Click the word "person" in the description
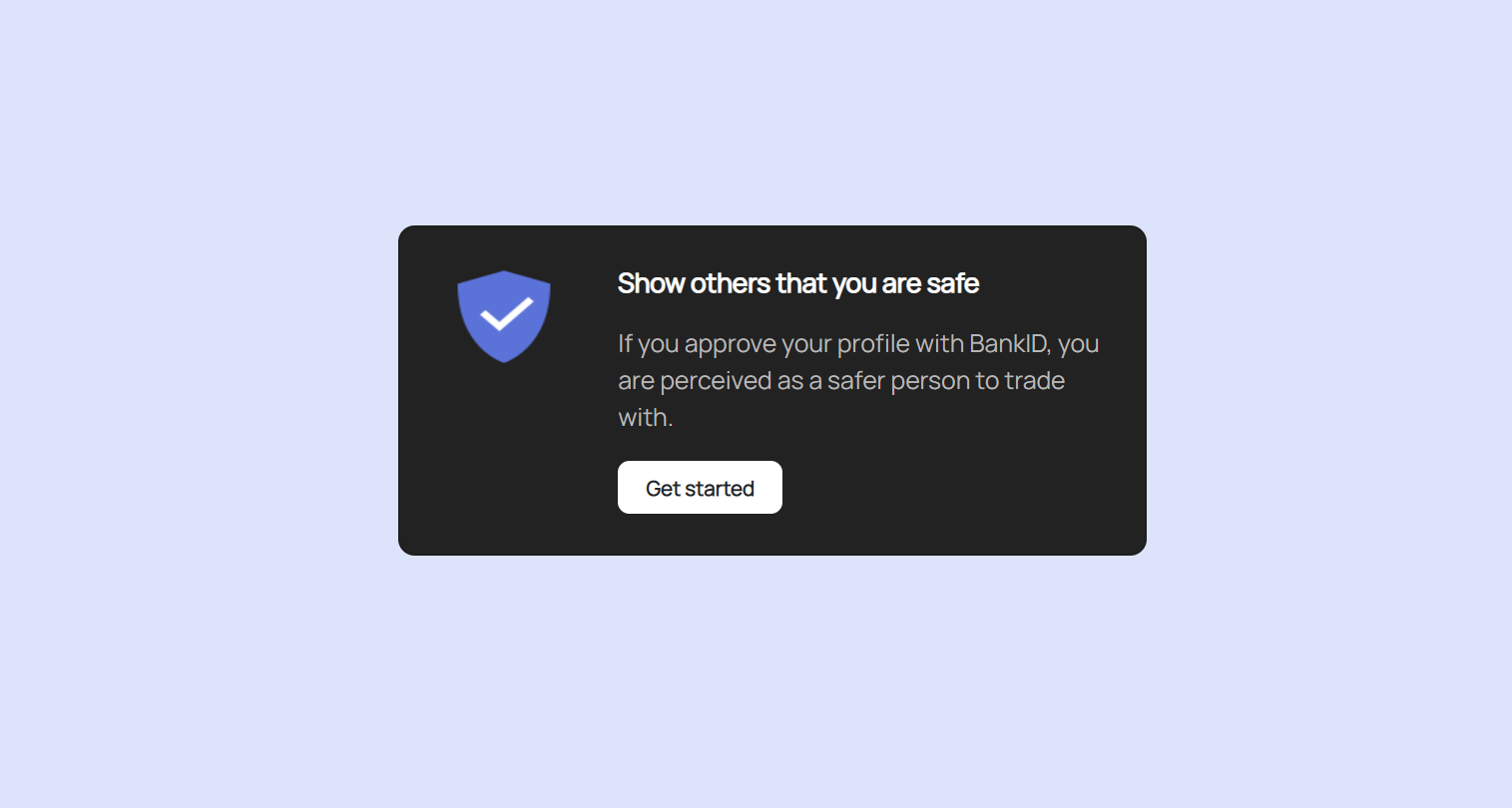 click(929, 382)
